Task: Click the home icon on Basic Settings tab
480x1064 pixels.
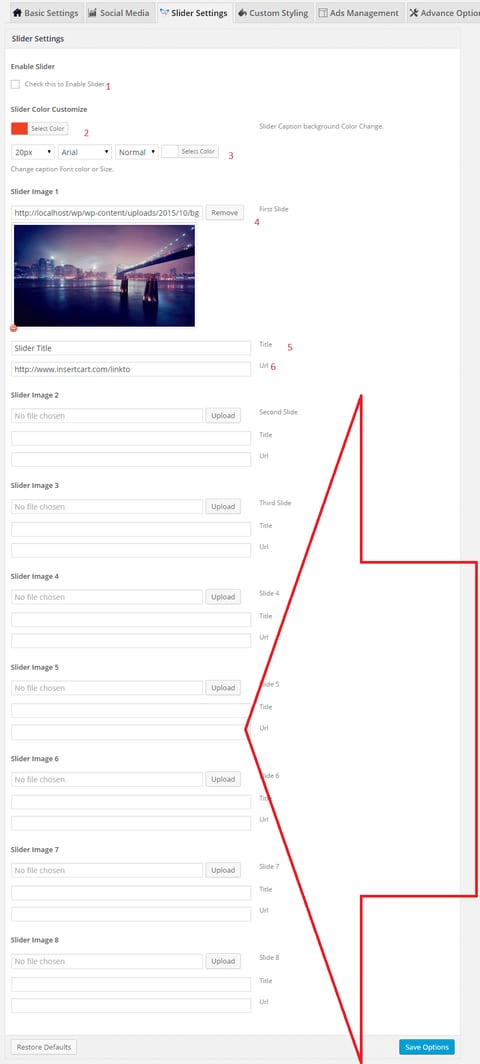Action: [18, 13]
